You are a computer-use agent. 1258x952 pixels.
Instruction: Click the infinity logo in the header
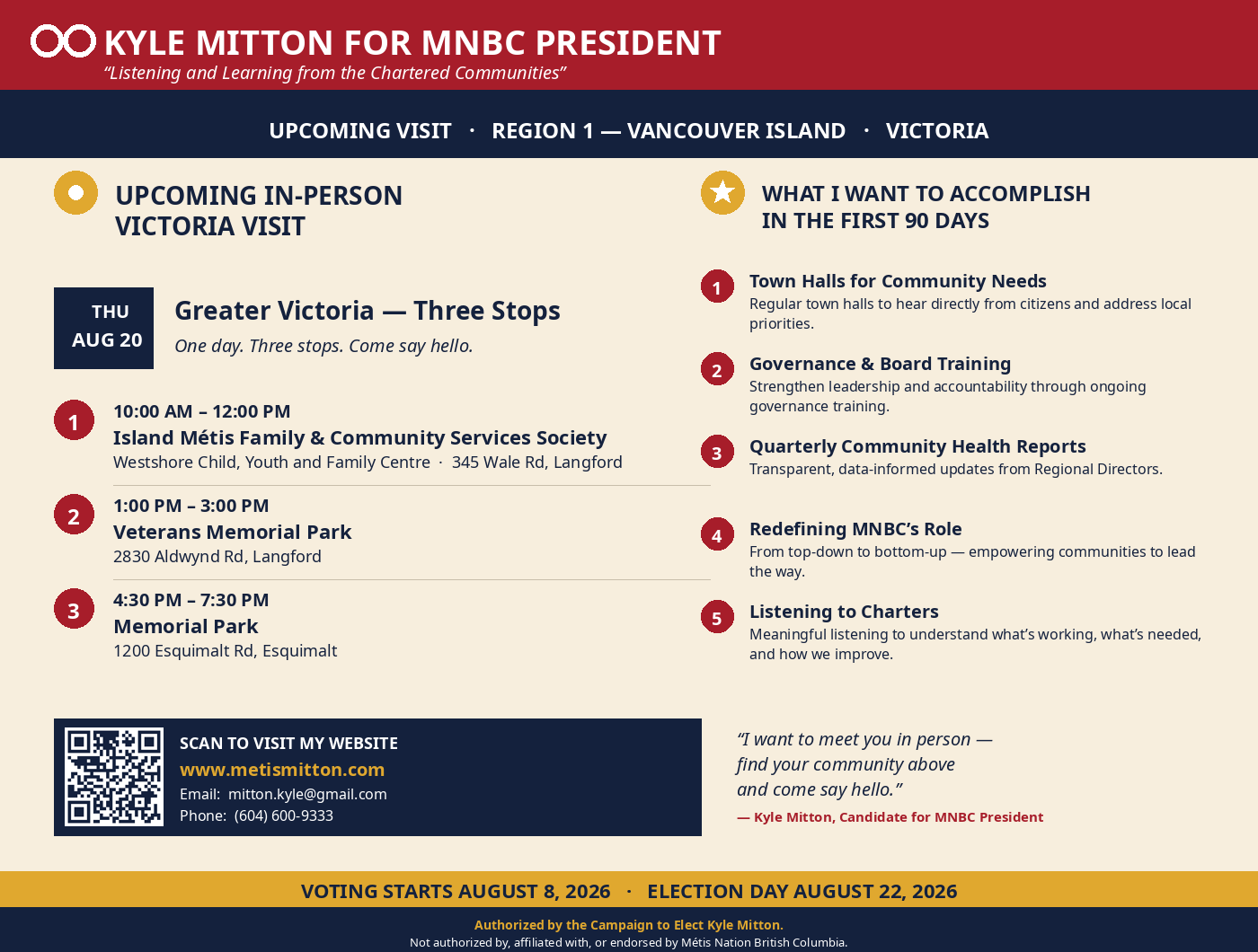pos(63,41)
